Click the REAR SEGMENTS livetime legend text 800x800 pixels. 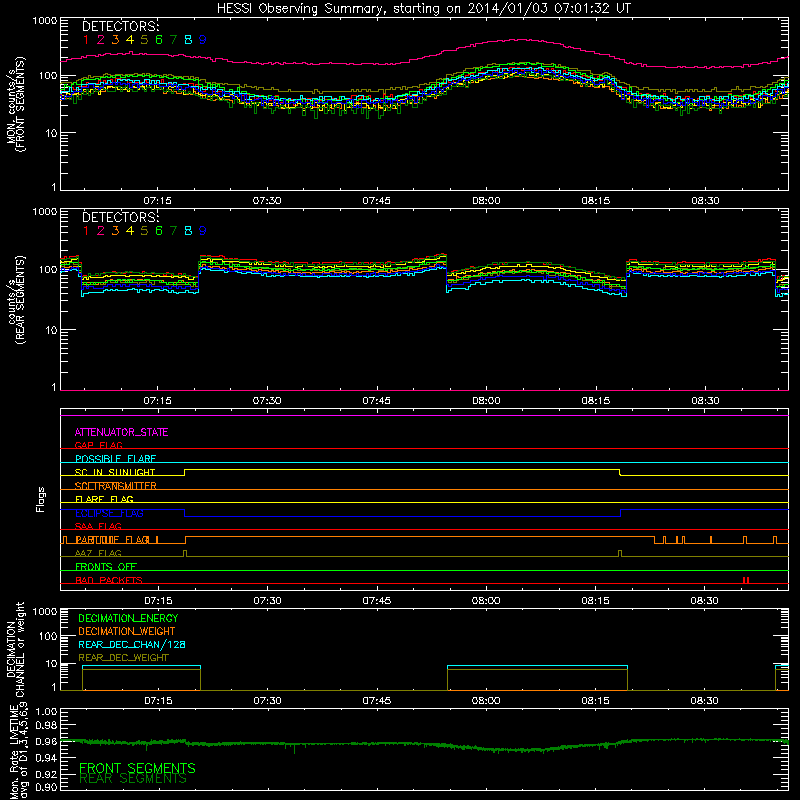point(133,779)
